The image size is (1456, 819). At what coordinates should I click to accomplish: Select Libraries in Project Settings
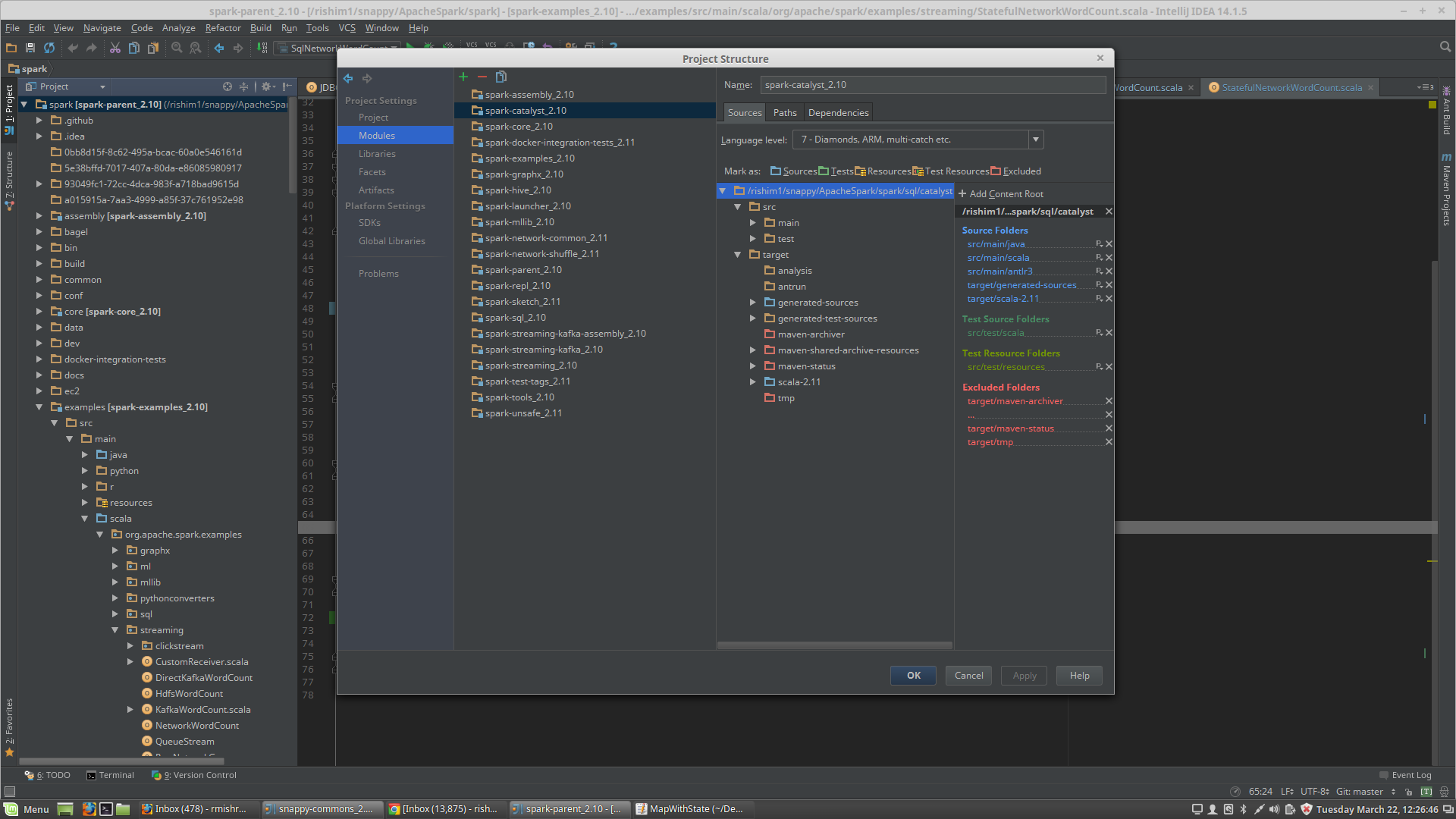pyautogui.click(x=377, y=154)
